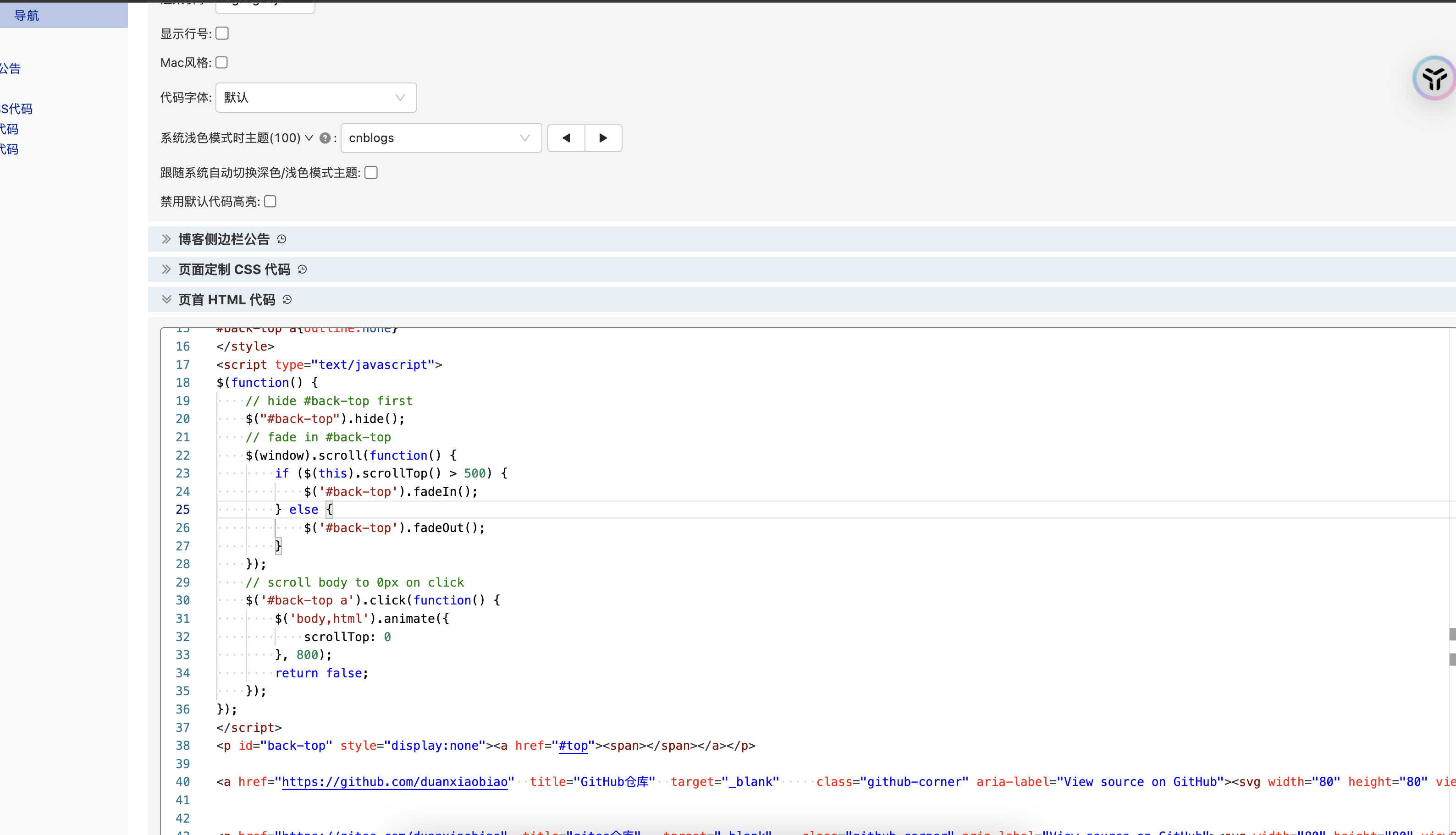This screenshot has height=835, width=1456.
Task: Place cursor on line 25 else statement
Action: [x=303, y=509]
